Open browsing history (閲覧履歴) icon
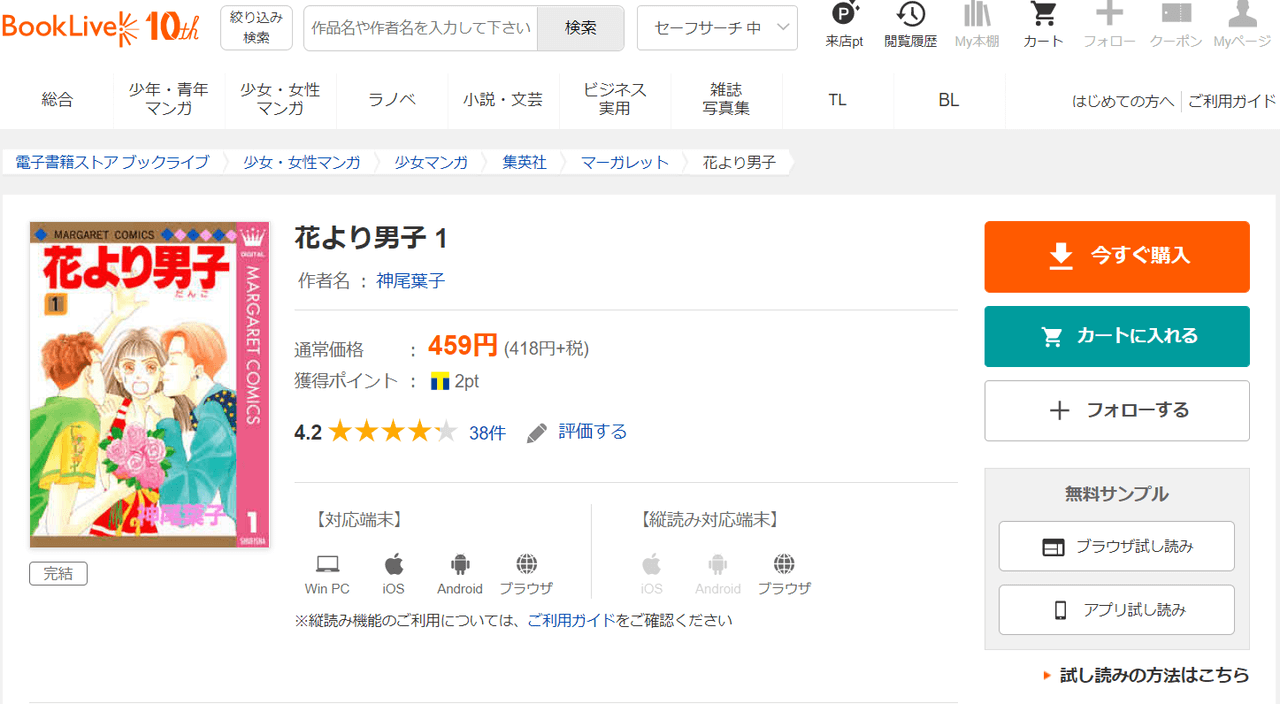1280x704 pixels. (910, 25)
